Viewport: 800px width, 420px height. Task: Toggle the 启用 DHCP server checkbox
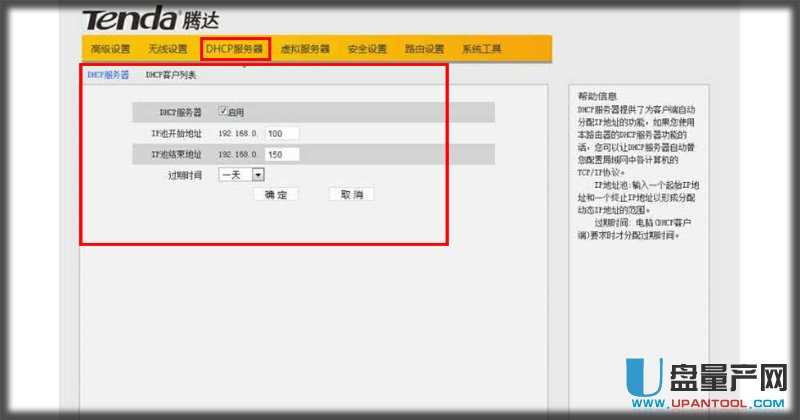coord(223,112)
